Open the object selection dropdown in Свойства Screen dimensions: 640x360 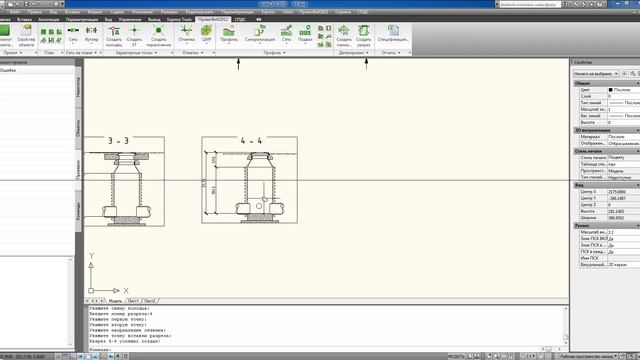596,73
